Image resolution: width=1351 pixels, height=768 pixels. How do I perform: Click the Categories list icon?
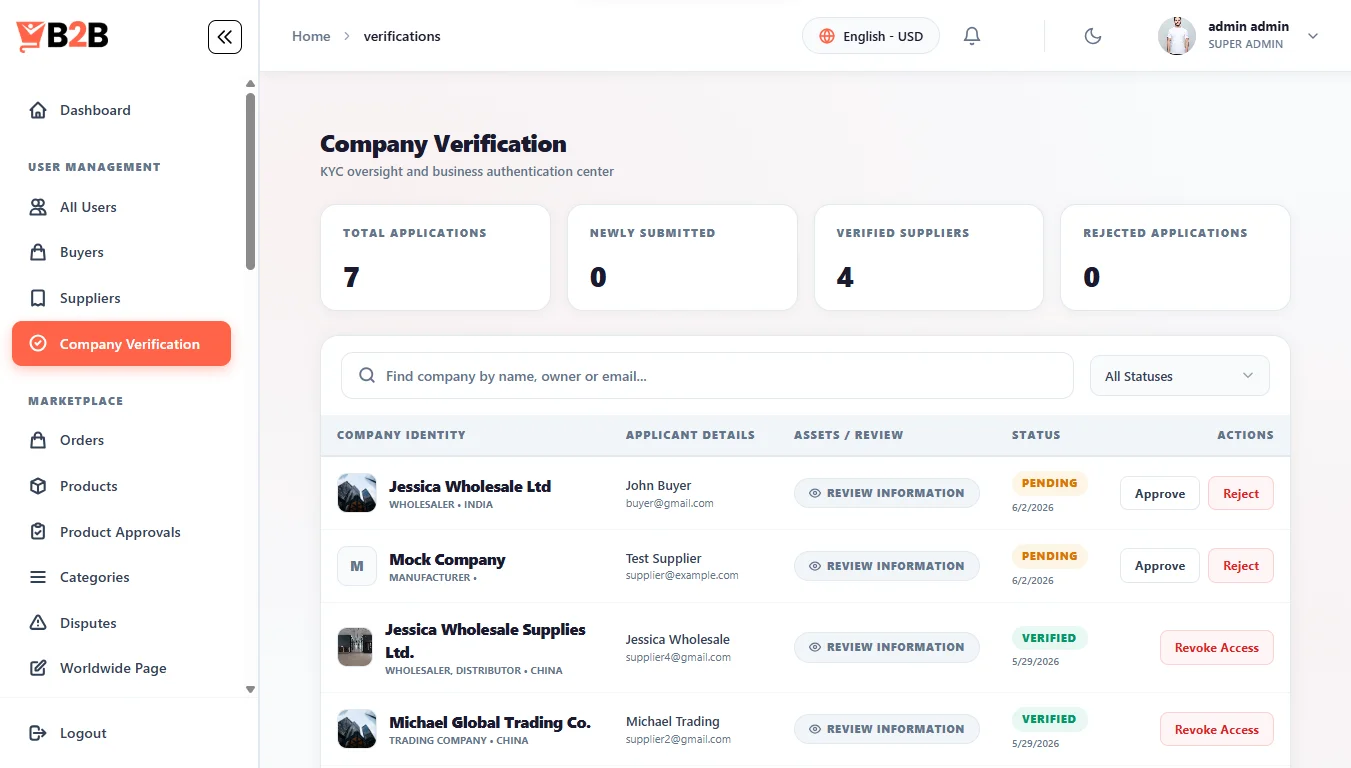[x=38, y=577]
